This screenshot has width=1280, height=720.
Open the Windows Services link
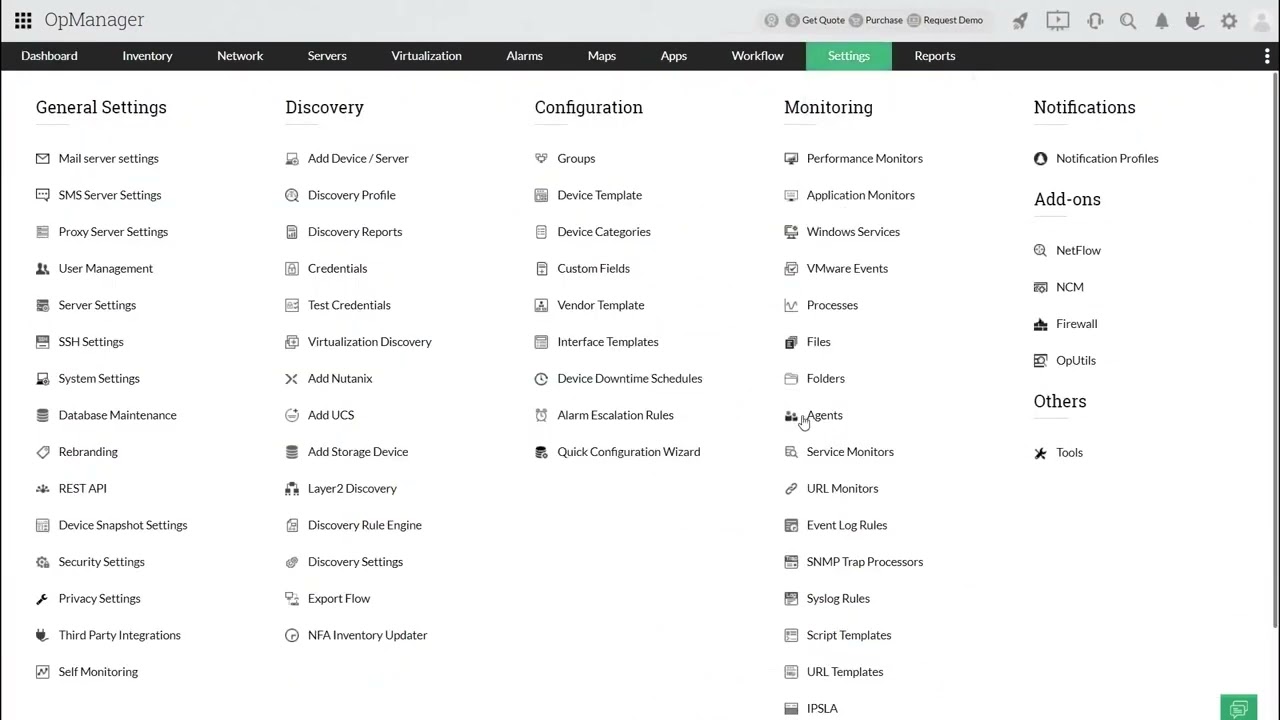pyautogui.click(x=853, y=232)
